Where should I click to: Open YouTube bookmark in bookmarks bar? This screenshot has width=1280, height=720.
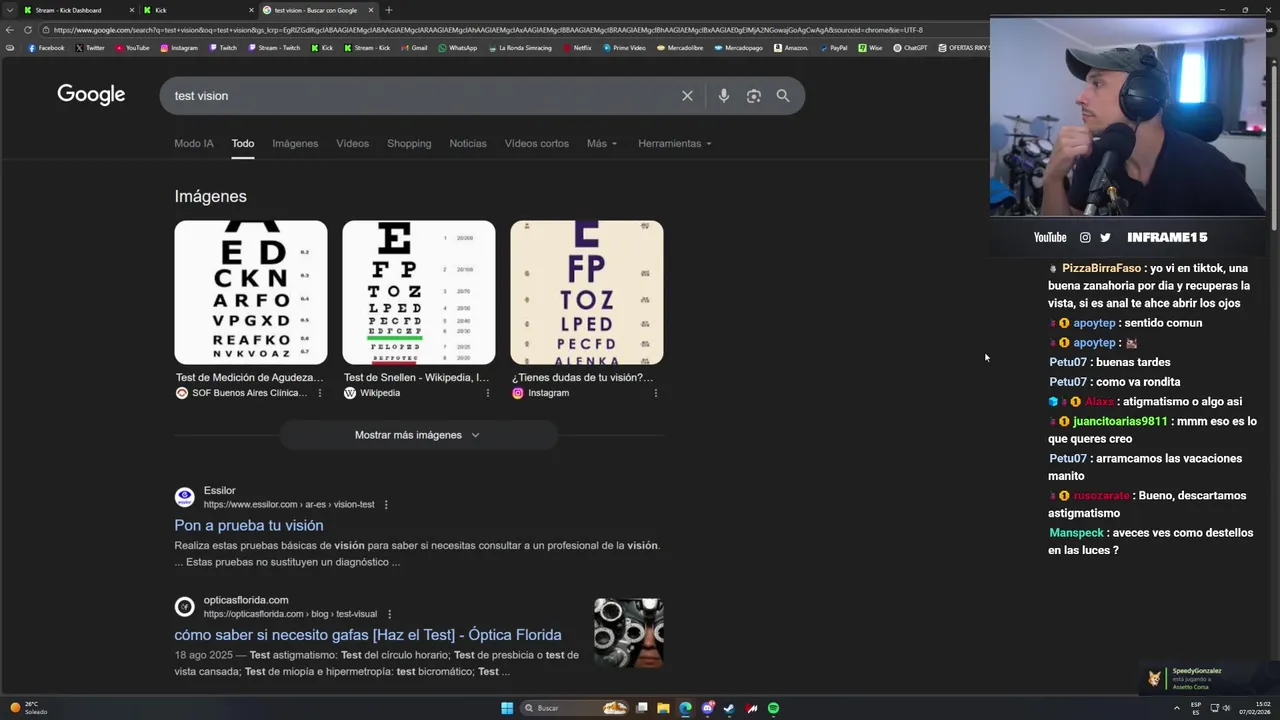133,48
